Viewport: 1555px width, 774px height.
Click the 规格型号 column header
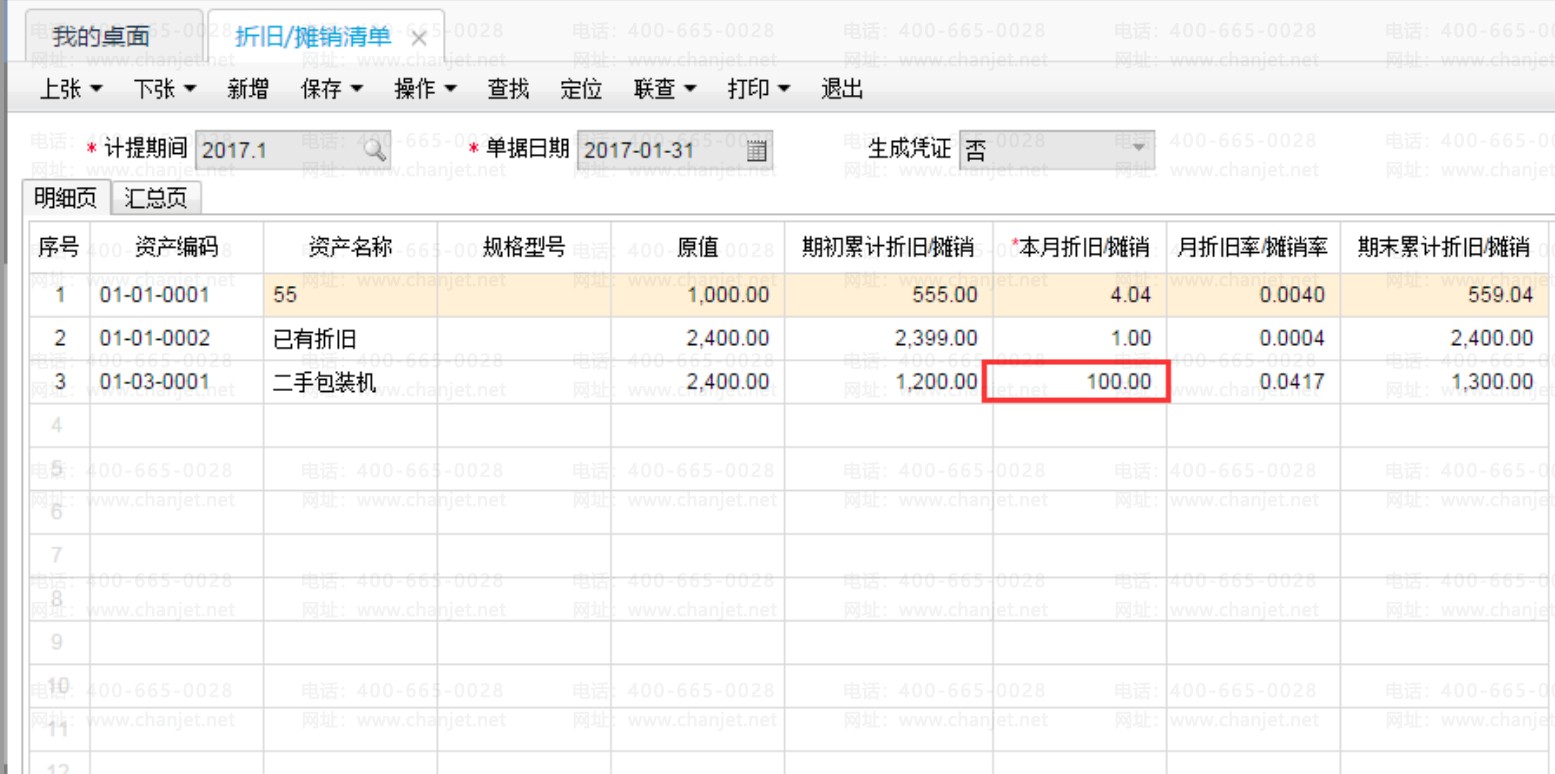click(524, 247)
